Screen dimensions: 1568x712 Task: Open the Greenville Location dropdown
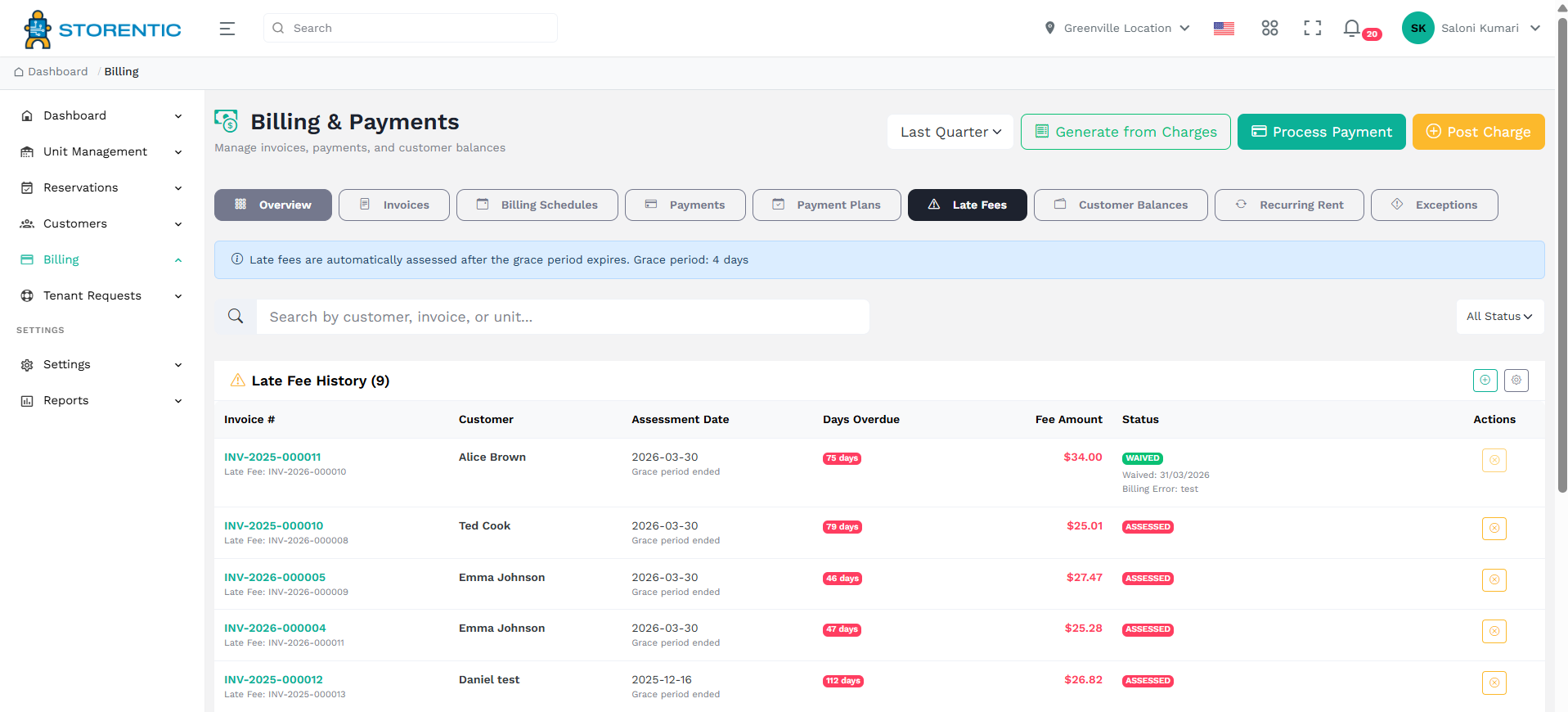click(1117, 29)
